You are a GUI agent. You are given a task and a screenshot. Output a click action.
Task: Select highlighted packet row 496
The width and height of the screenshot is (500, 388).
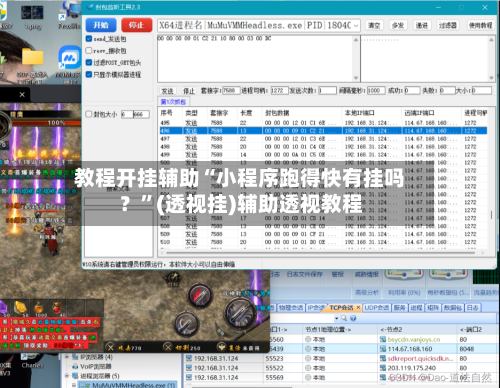coord(323,131)
